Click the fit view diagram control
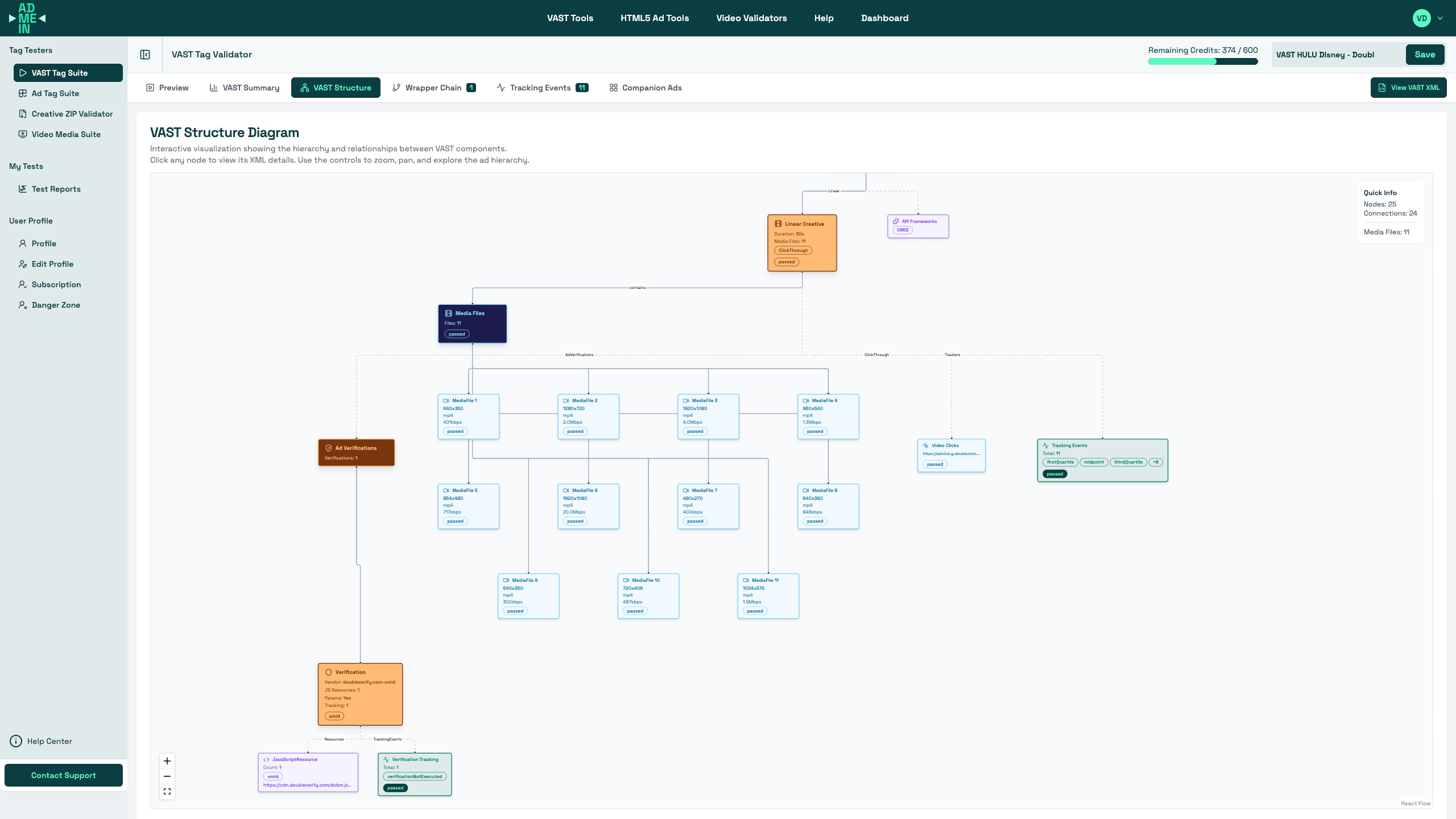 point(167,792)
